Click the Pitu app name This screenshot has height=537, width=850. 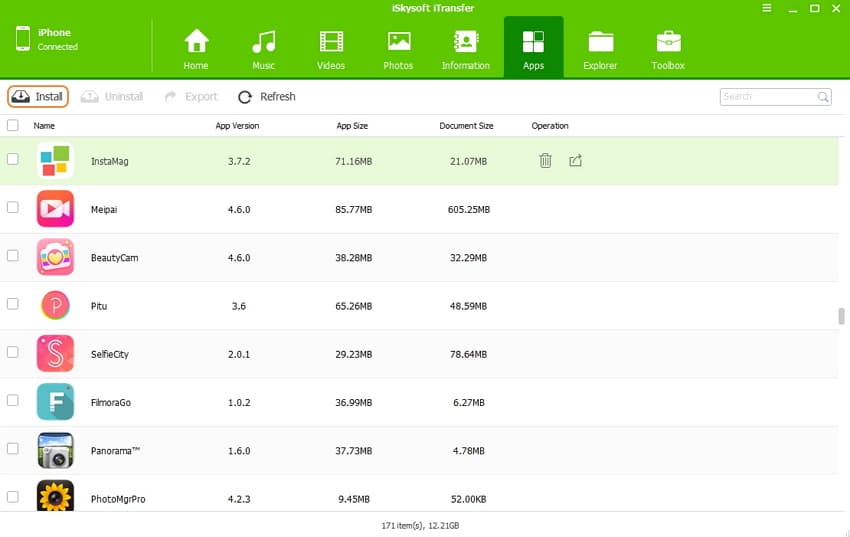click(99, 306)
